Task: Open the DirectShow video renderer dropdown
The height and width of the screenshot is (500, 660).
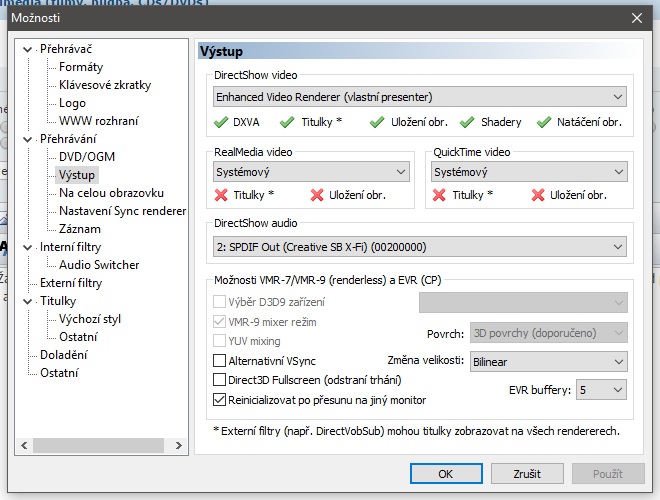Action: click(420, 97)
